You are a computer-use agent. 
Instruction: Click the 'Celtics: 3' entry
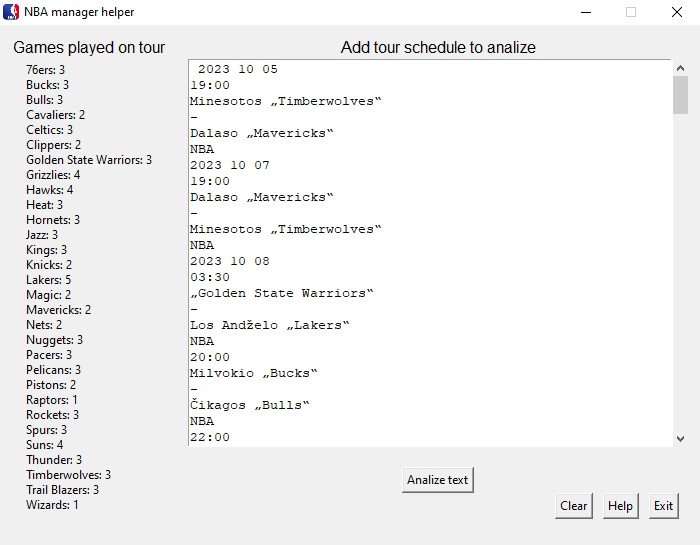coord(49,130)
